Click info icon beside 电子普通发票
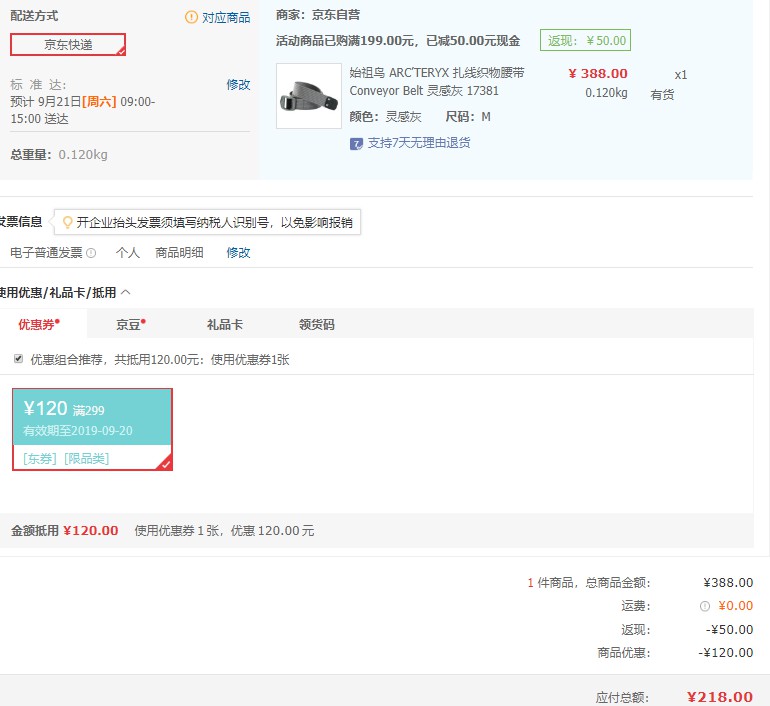 pyautogui.click(x=91, y=253)
